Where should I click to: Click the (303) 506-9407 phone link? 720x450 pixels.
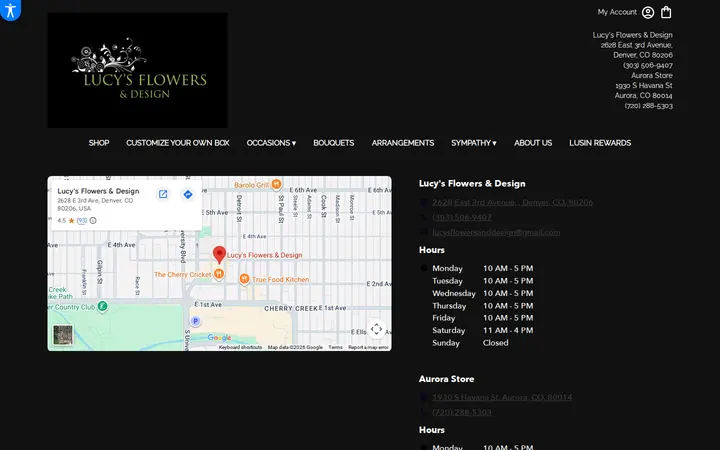coord(461,217)
